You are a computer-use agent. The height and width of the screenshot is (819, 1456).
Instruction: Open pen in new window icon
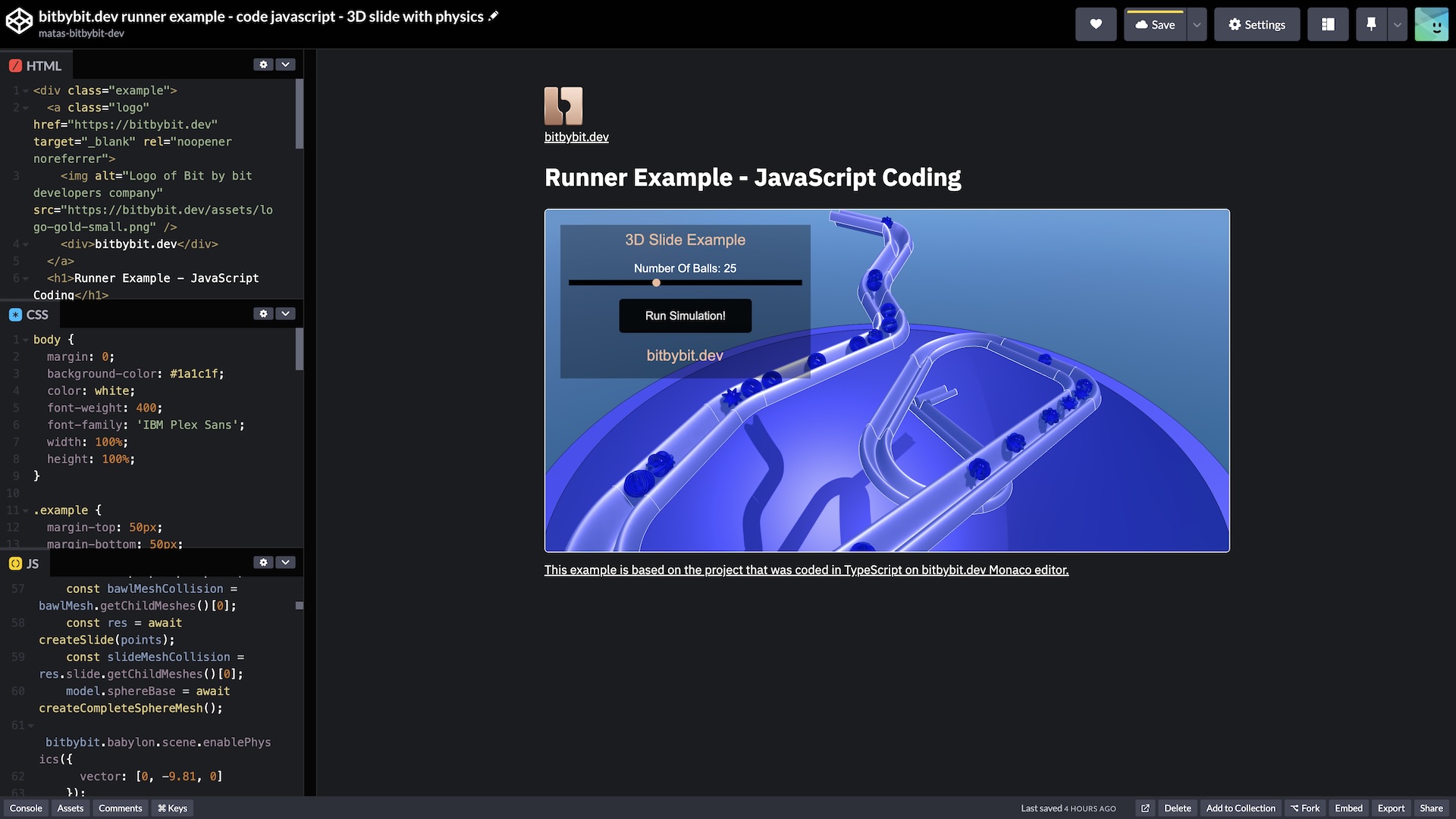click(x=1145, y=808)
